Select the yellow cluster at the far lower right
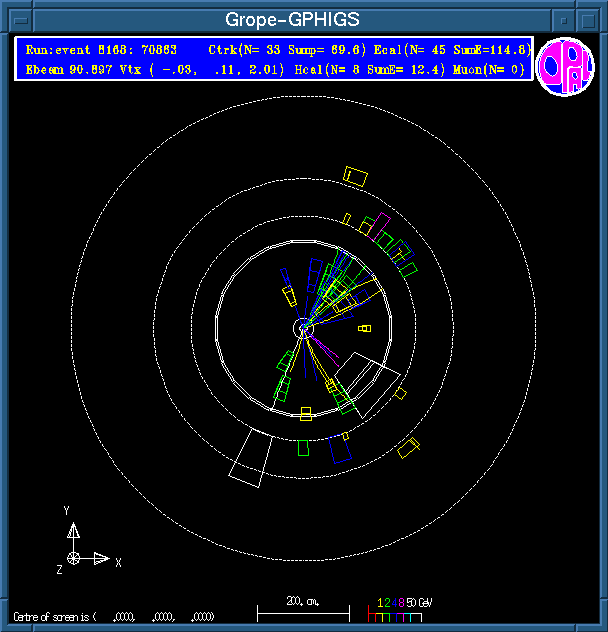 tap(408, 448)
